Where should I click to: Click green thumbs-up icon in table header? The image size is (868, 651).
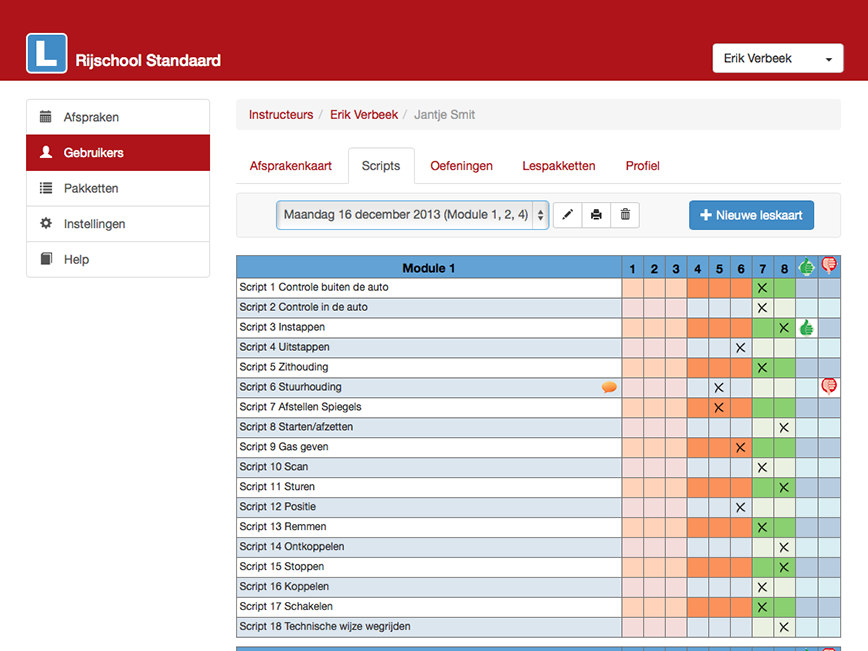tap(806, 267)
